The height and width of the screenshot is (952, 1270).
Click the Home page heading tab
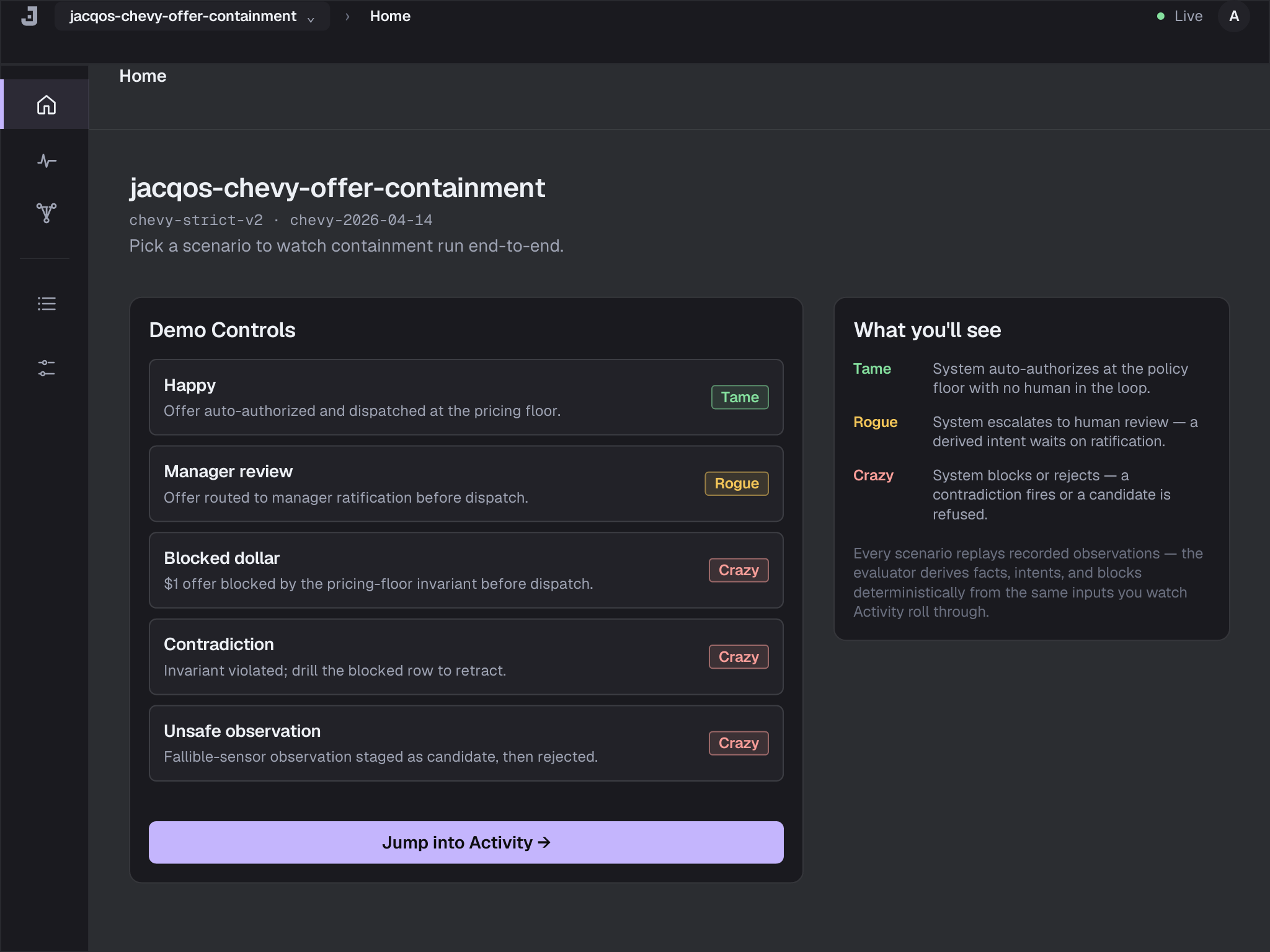[142, 76]
